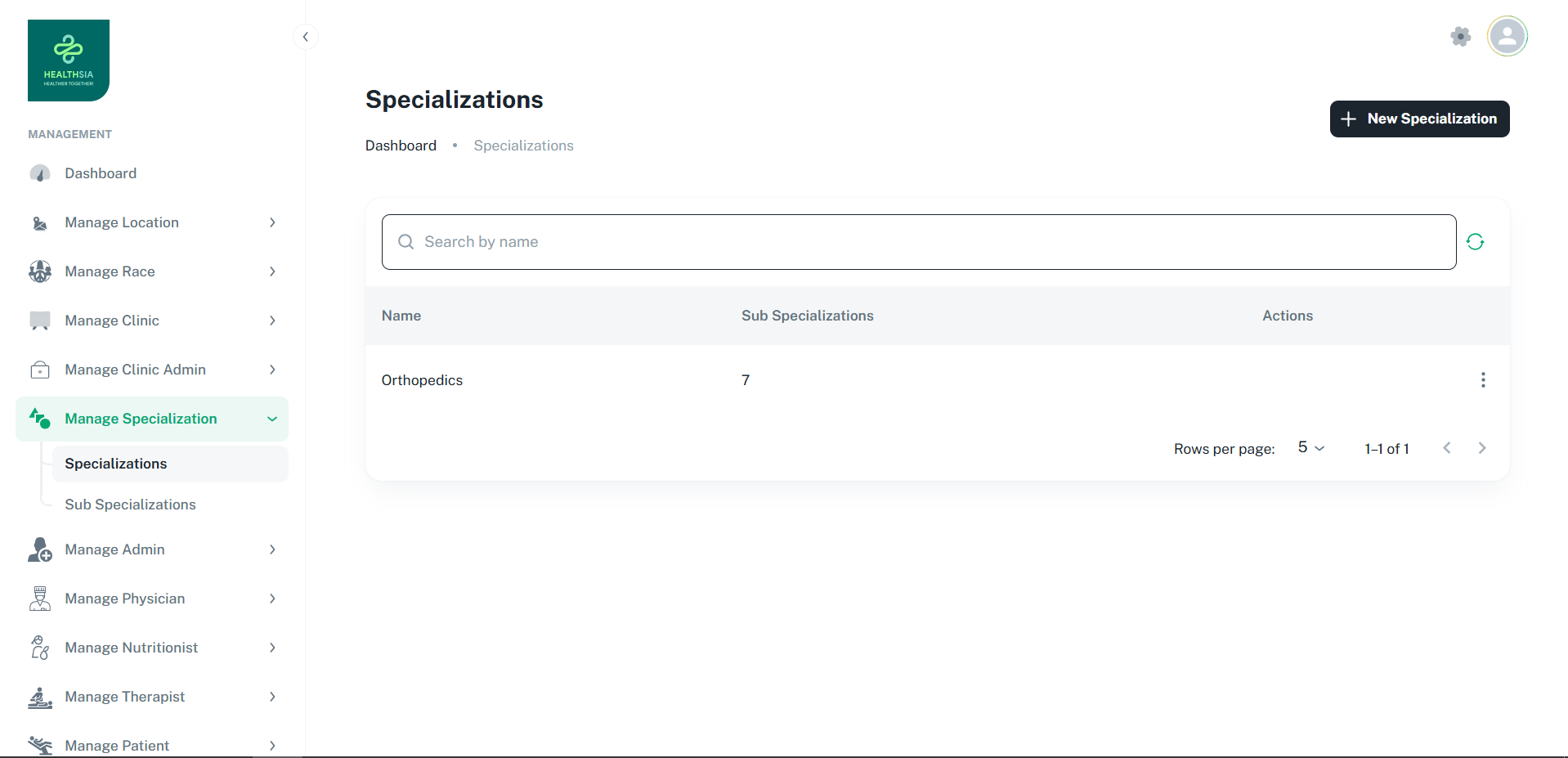Open the rows per page dropdown
This screenshot has height=758, width=1568.
pos(1310,448)
